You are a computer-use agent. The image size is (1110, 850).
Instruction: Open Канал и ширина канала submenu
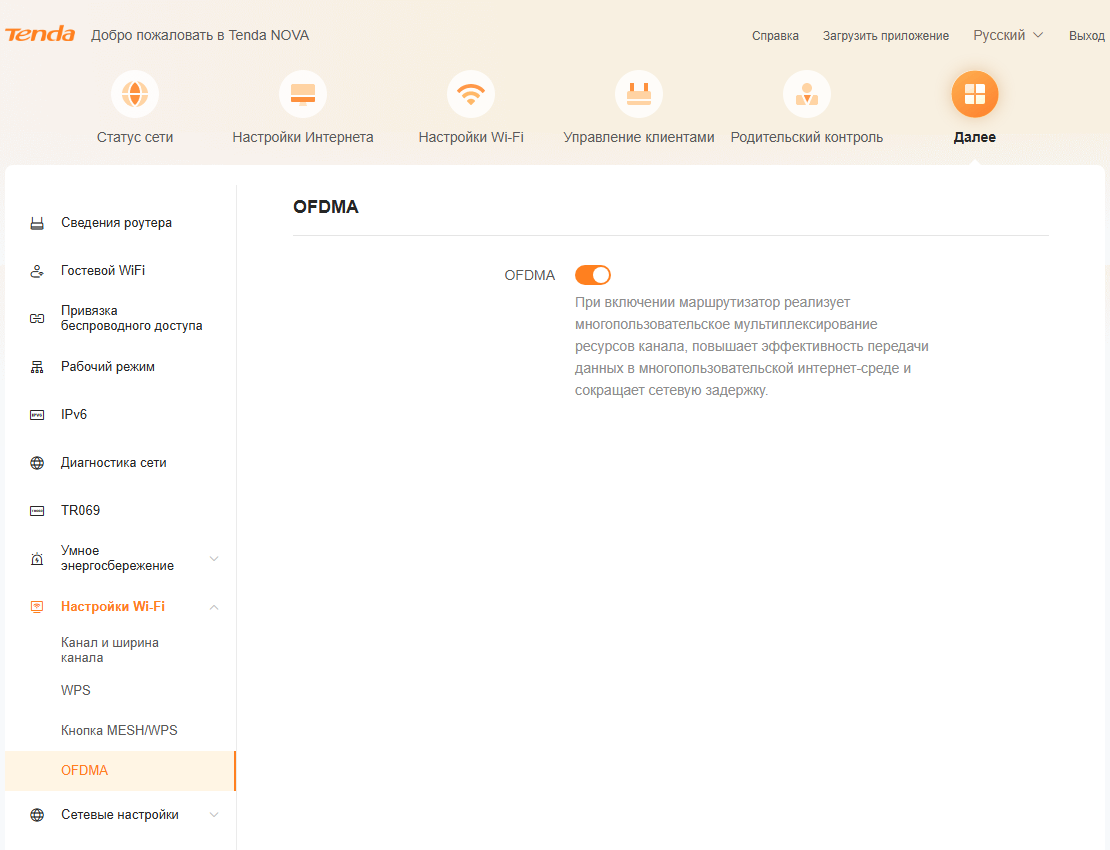[x=110, y=650]
